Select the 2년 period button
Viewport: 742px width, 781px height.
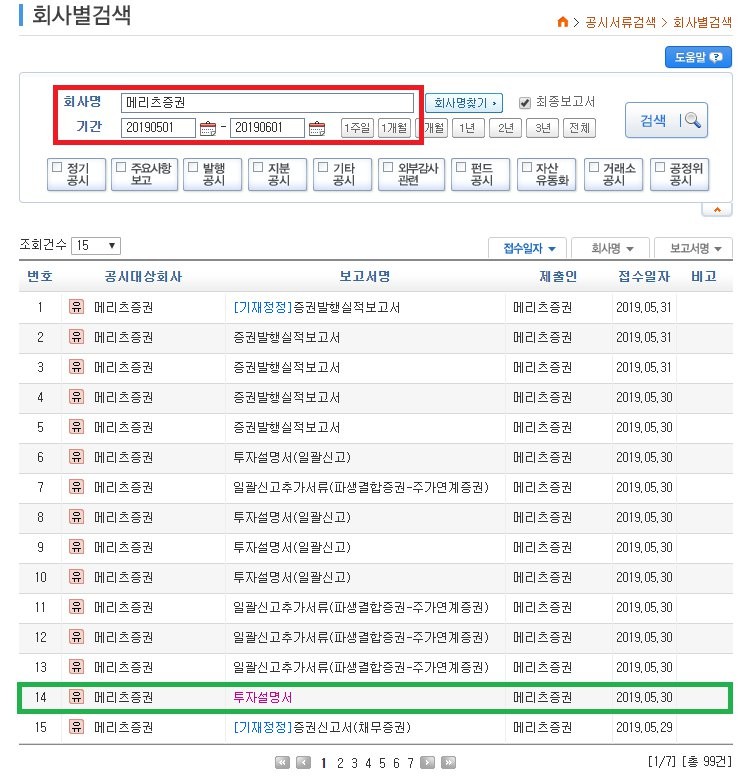(505, 128)
